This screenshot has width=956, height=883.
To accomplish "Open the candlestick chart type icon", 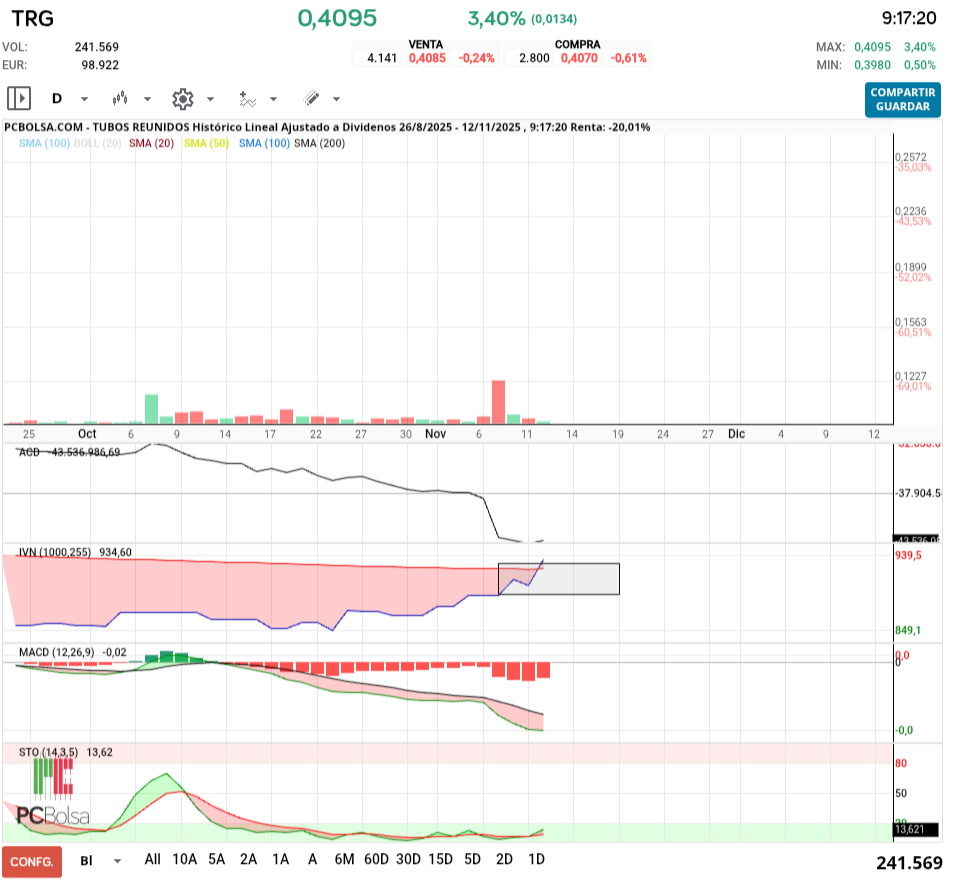I will (x=121, y=98).
